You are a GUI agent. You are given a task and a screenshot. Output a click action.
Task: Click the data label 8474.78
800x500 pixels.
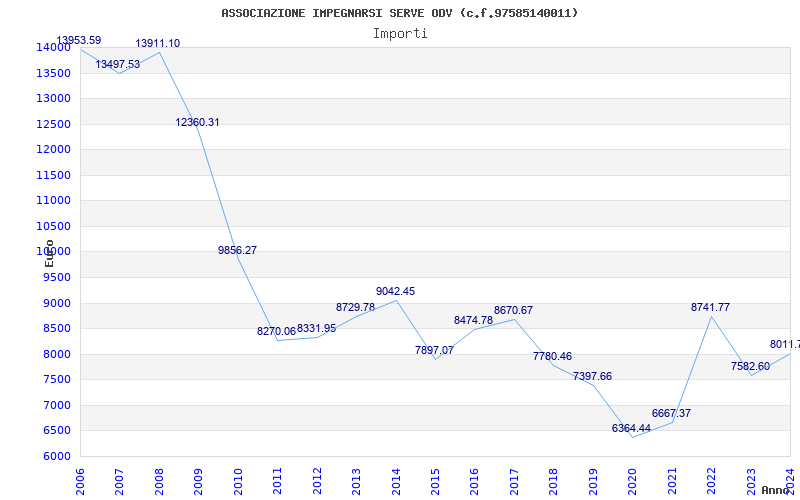473,320
